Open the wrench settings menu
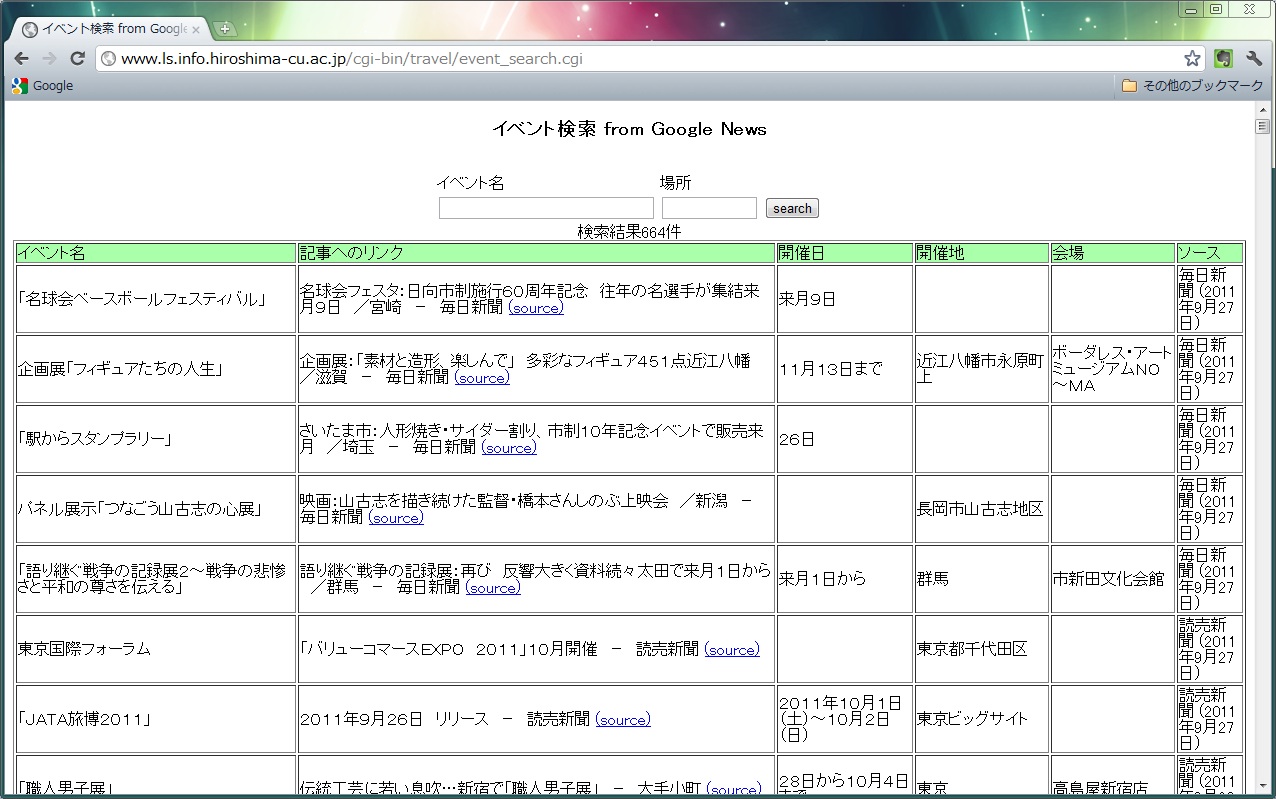The image size is (1276, 799). [1254, 58]
